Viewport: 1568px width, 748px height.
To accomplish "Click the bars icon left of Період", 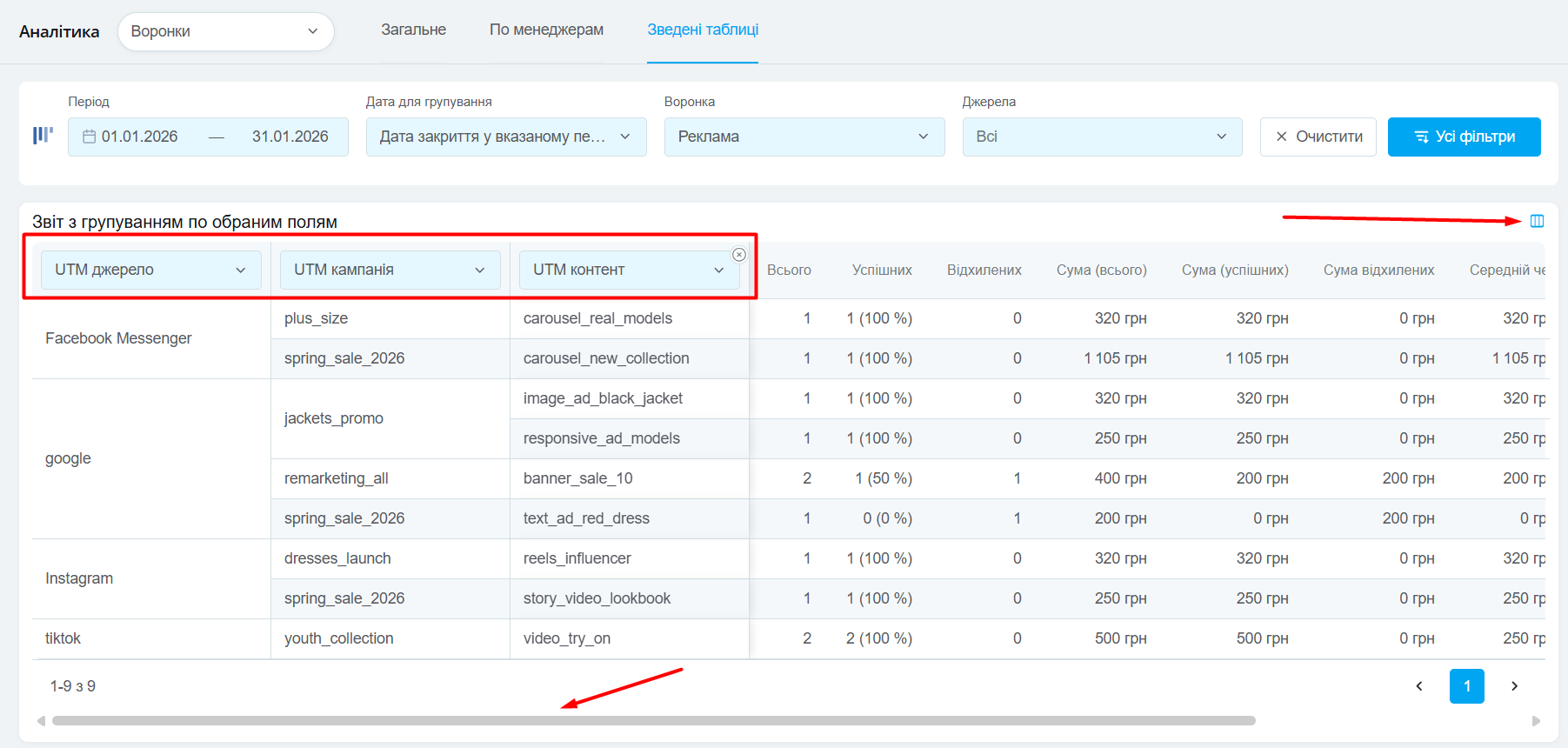I will pos(43,136).
